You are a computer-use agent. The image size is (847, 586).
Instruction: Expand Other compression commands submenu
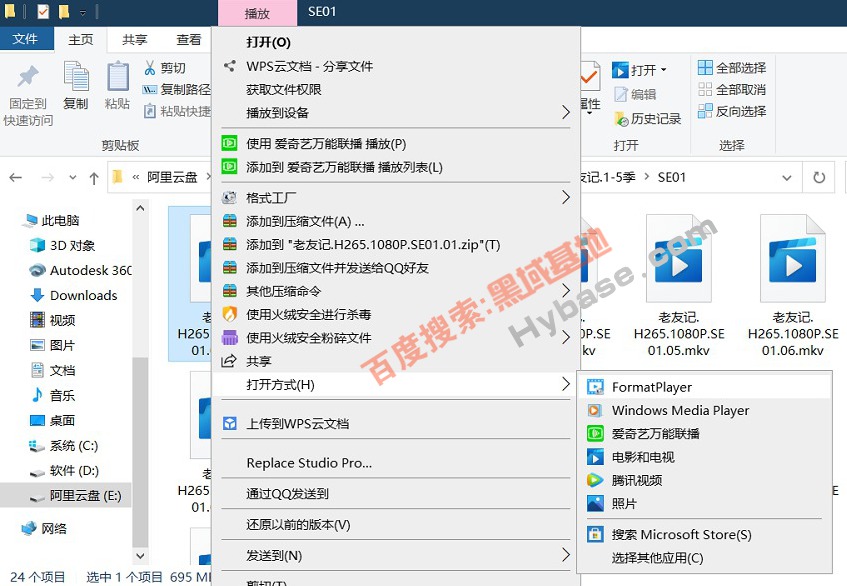tap(395, 291)
